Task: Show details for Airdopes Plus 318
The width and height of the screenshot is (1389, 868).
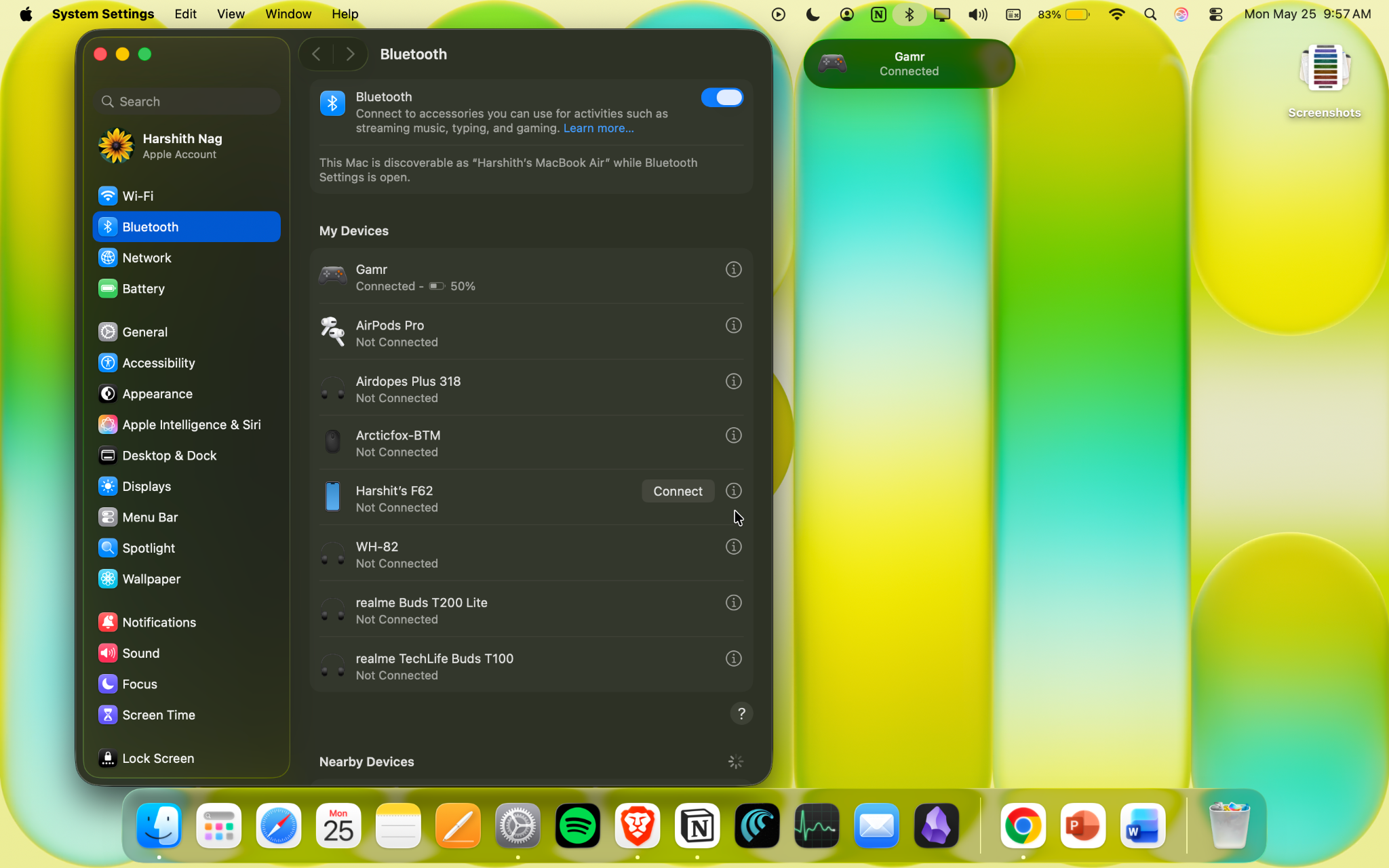Action: pyautogui.click(x=733, y=382)
